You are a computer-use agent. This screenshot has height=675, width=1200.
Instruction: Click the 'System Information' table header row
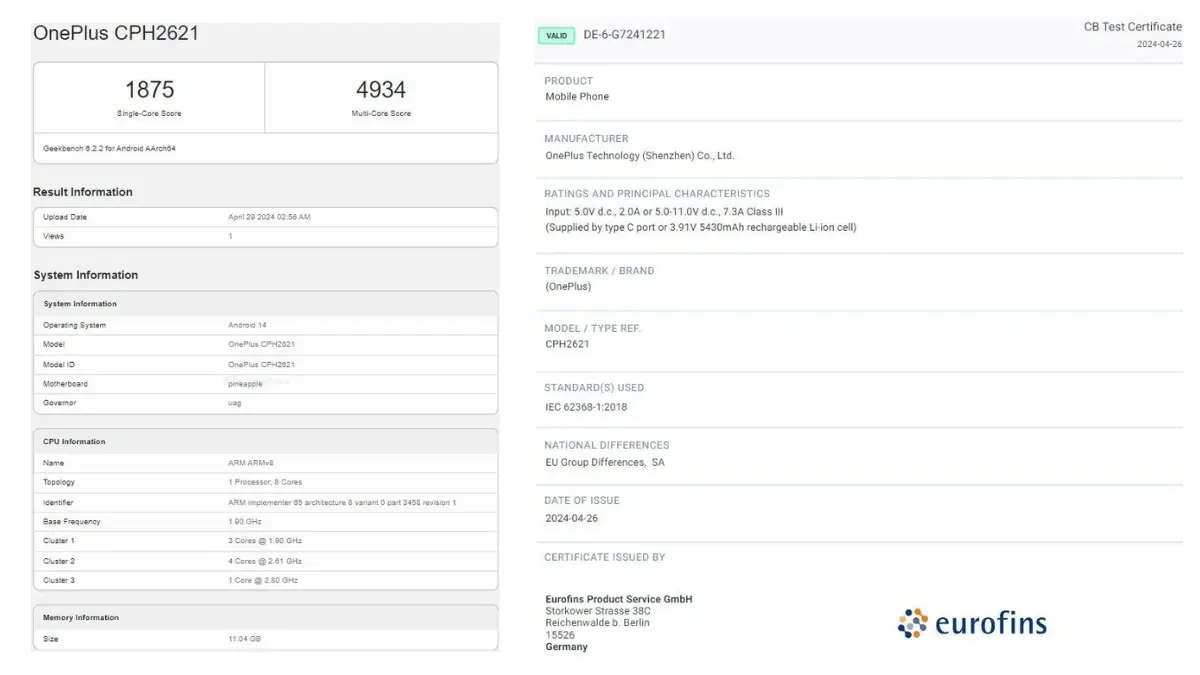(265, 303)
